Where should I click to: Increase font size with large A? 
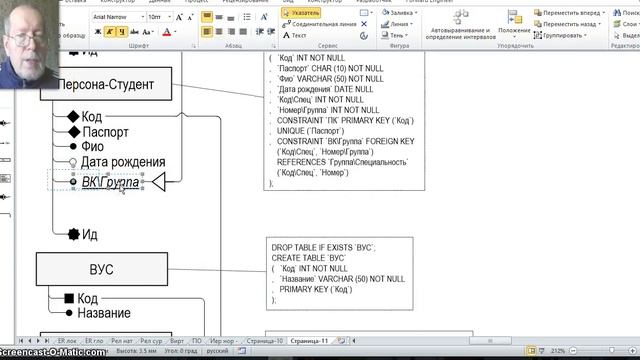click(x=179, y=17)
